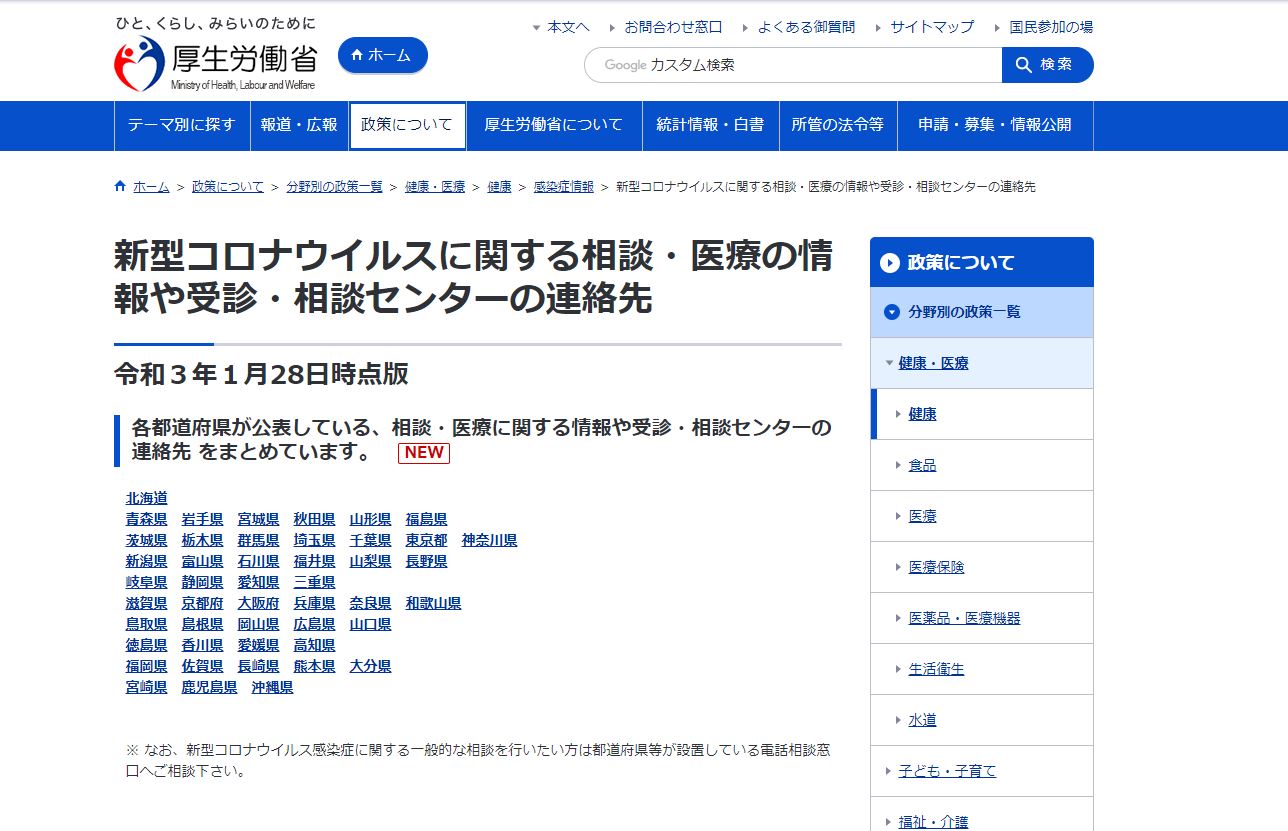Open 熊本県 prefecture link
This screenshot has height=831, width=1288.
(315, 666)
